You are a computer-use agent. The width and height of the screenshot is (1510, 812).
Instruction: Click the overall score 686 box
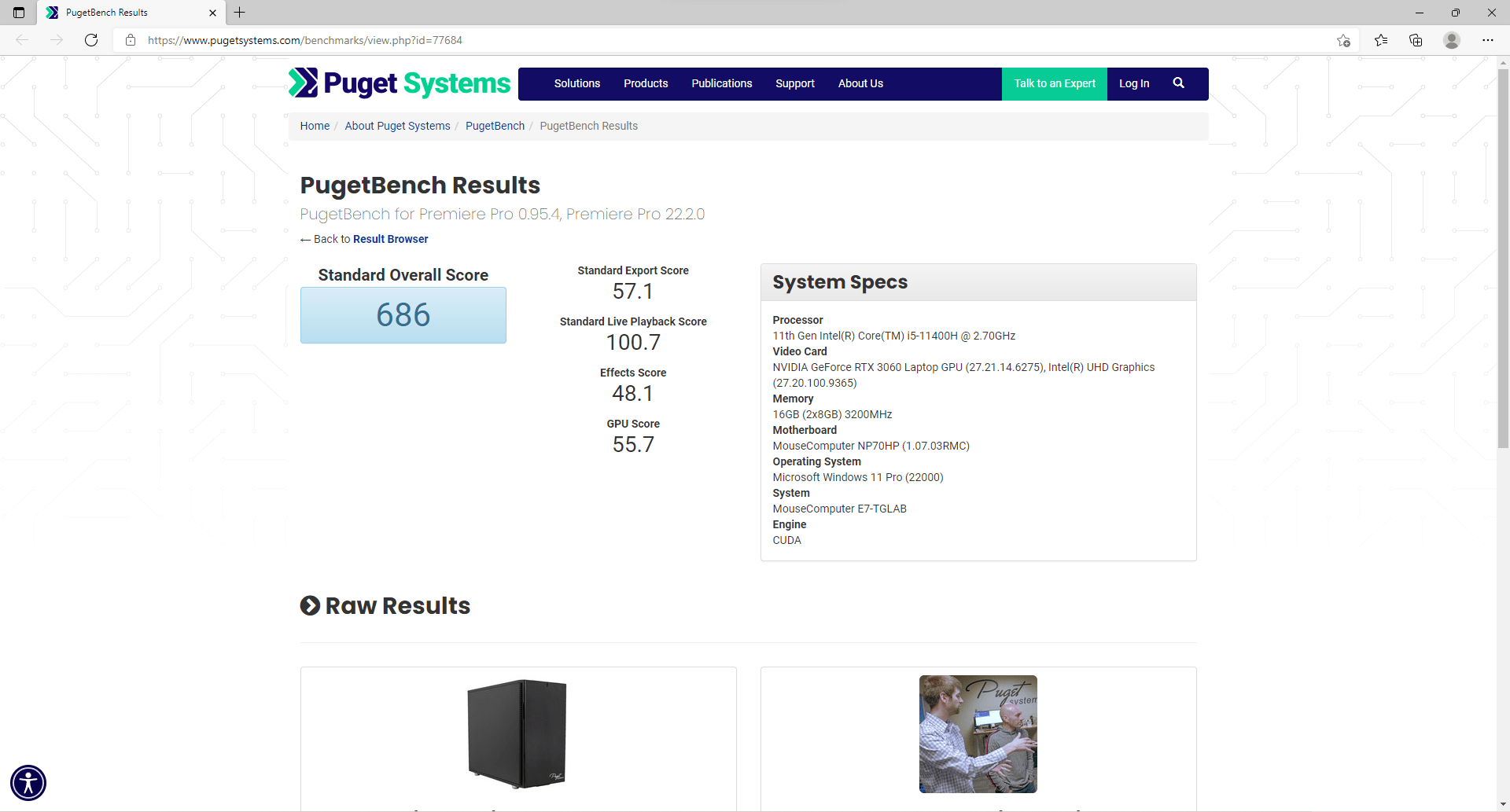tap(403, 314)
